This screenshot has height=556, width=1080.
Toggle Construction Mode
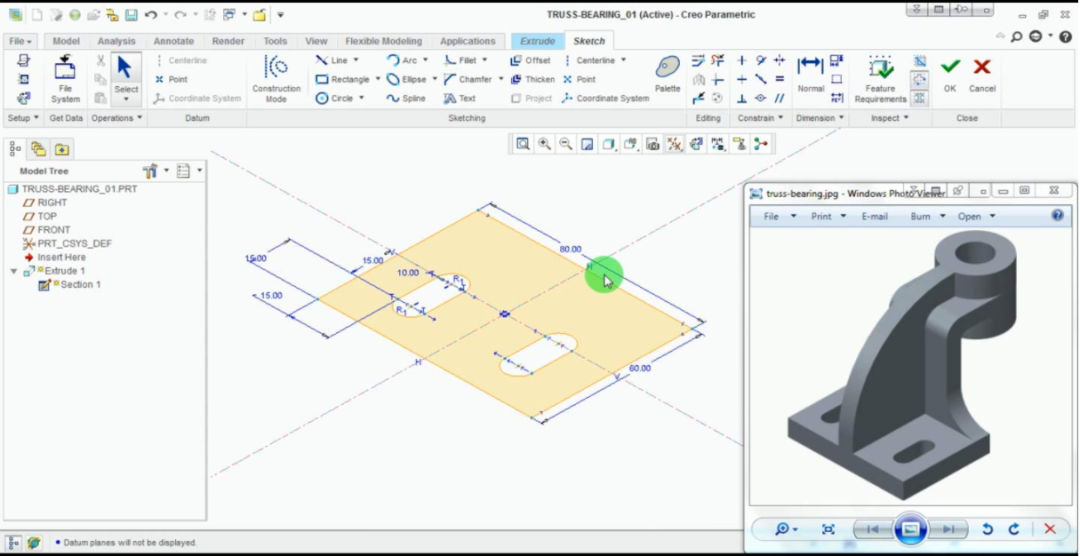[x=276, y=77]
